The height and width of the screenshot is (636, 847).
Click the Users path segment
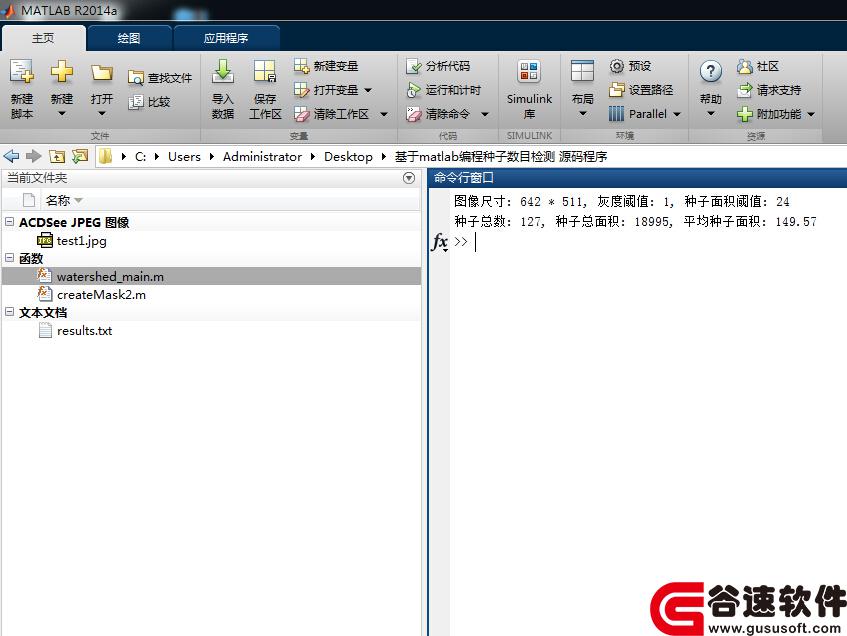(x=184, y=157)
